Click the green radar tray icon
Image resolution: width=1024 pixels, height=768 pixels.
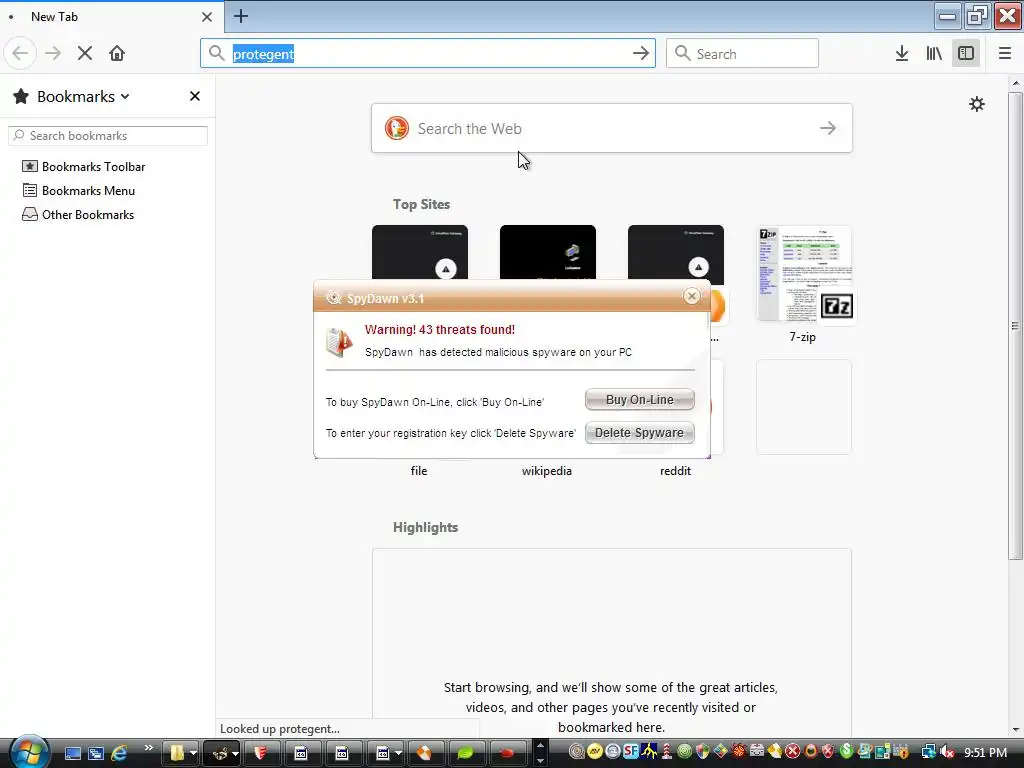pos(684,751)
